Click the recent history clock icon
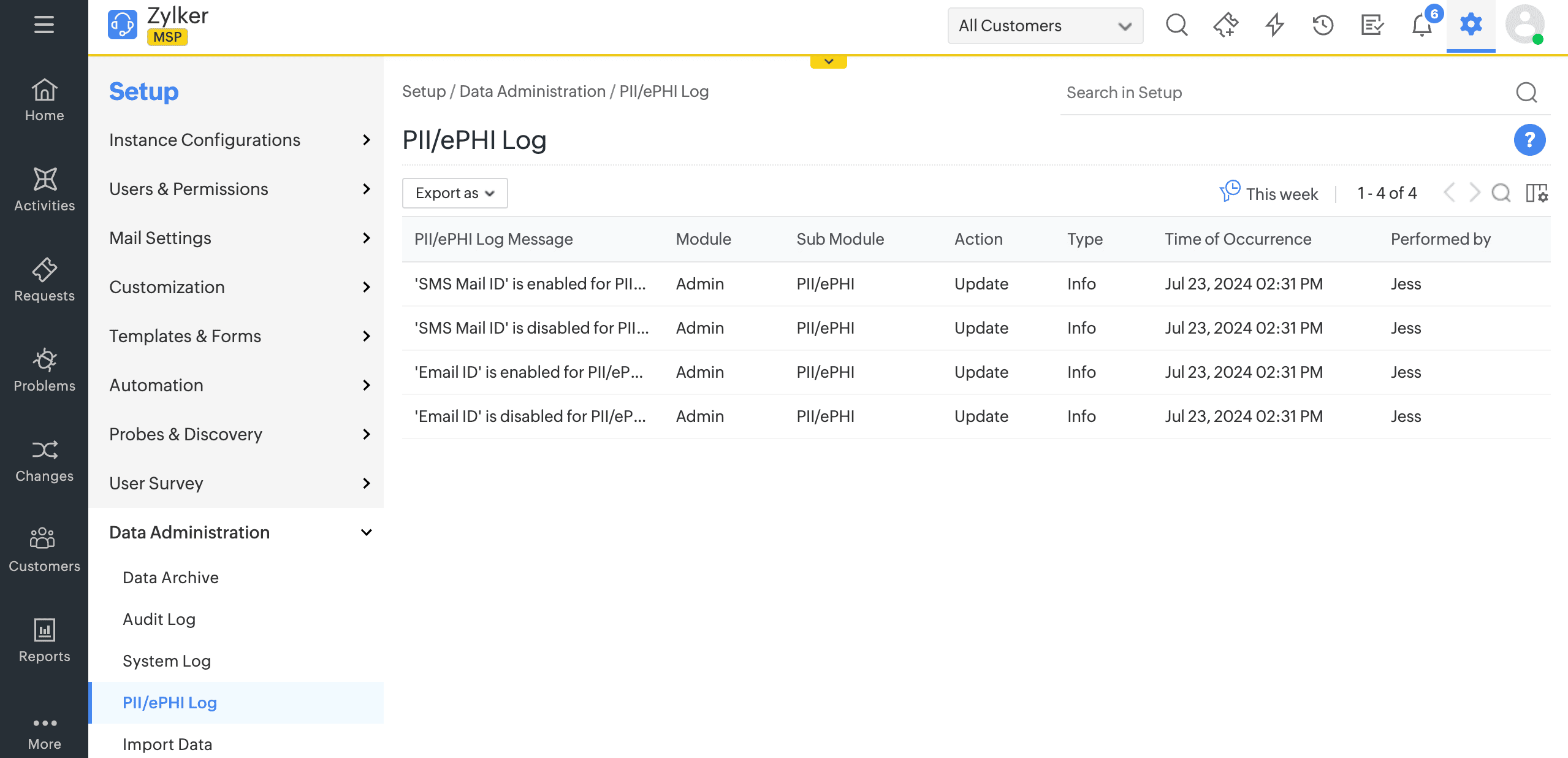This screenshot has width=1568, height=758. click(1323, 26)
